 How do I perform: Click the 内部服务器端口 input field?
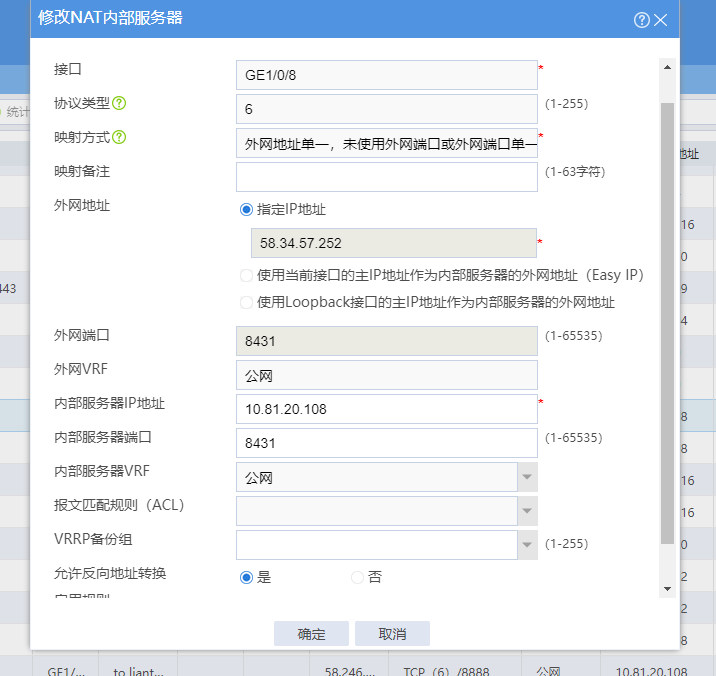[x=387, y=443]
